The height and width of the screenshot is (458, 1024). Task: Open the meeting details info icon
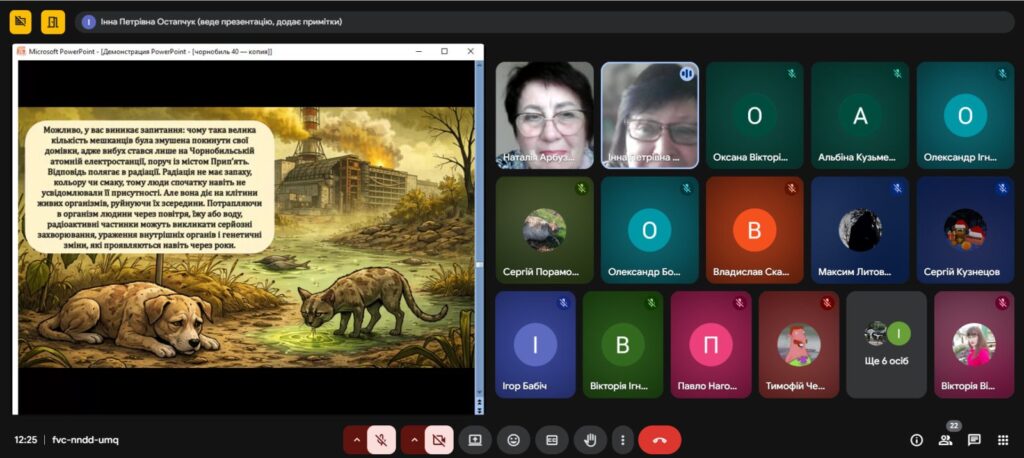click(916, 440)
